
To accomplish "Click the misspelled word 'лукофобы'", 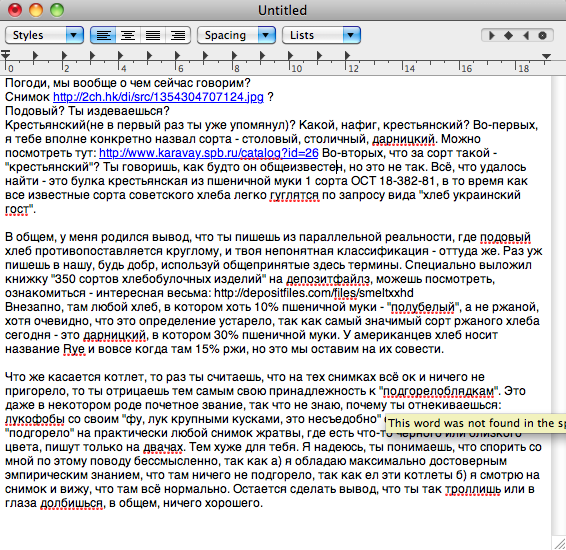I will pyautogui.click(x=35, y=419).
